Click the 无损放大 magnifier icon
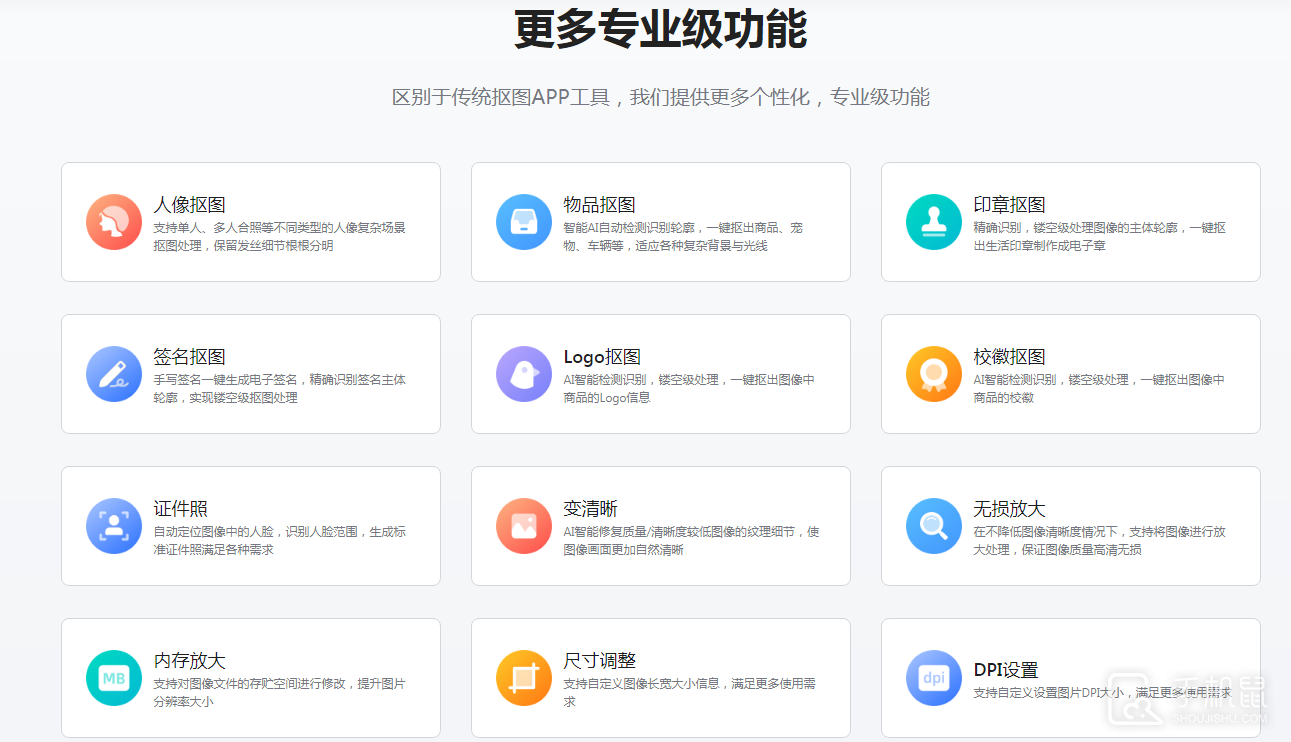This screenshot has height=742, width=1291. (x=933, y=526)
